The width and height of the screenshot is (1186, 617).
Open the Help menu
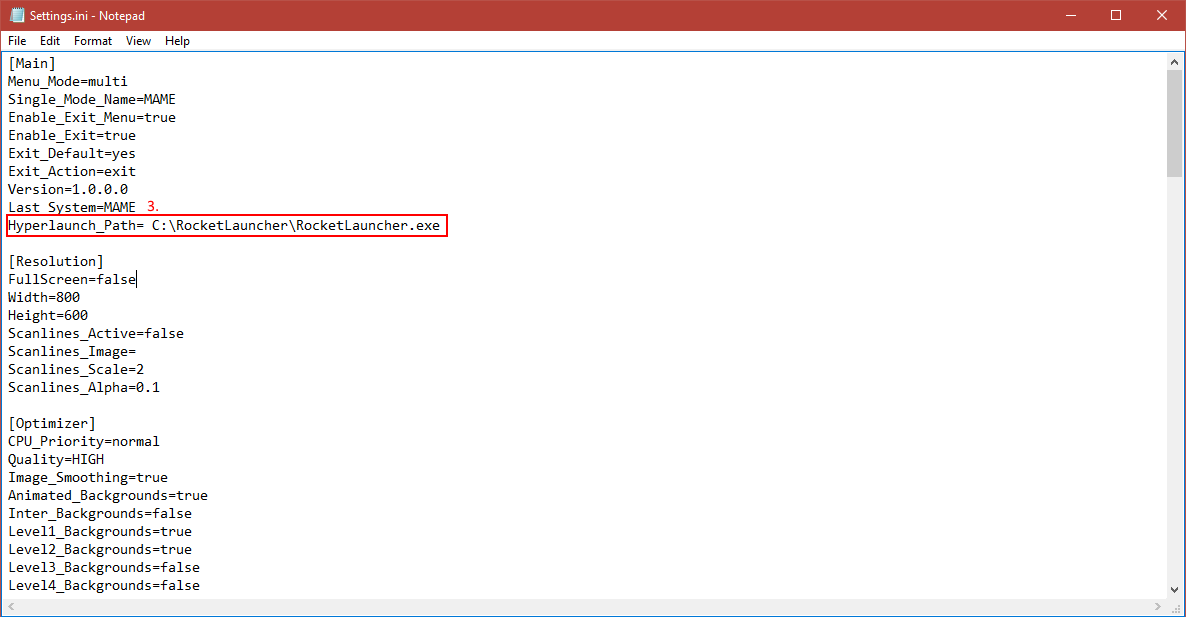point(177,41)
